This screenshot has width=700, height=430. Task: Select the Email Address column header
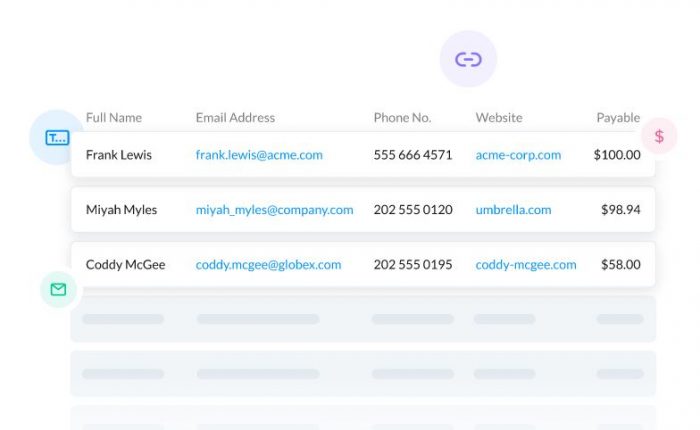click(x=235, y=118)
